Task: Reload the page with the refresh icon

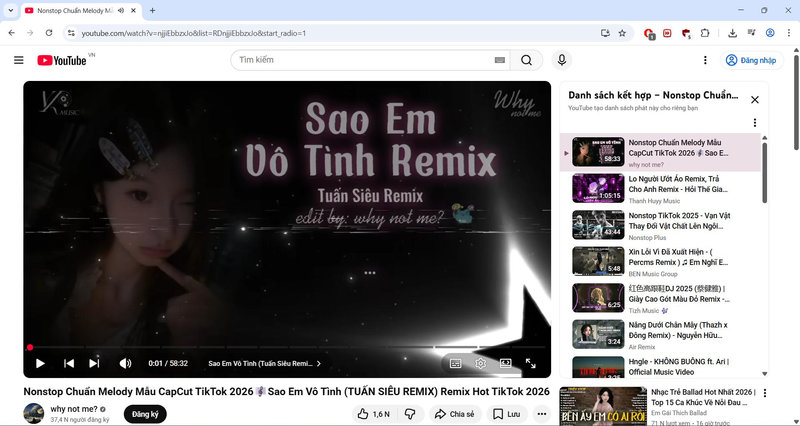Action: [49, 33]
